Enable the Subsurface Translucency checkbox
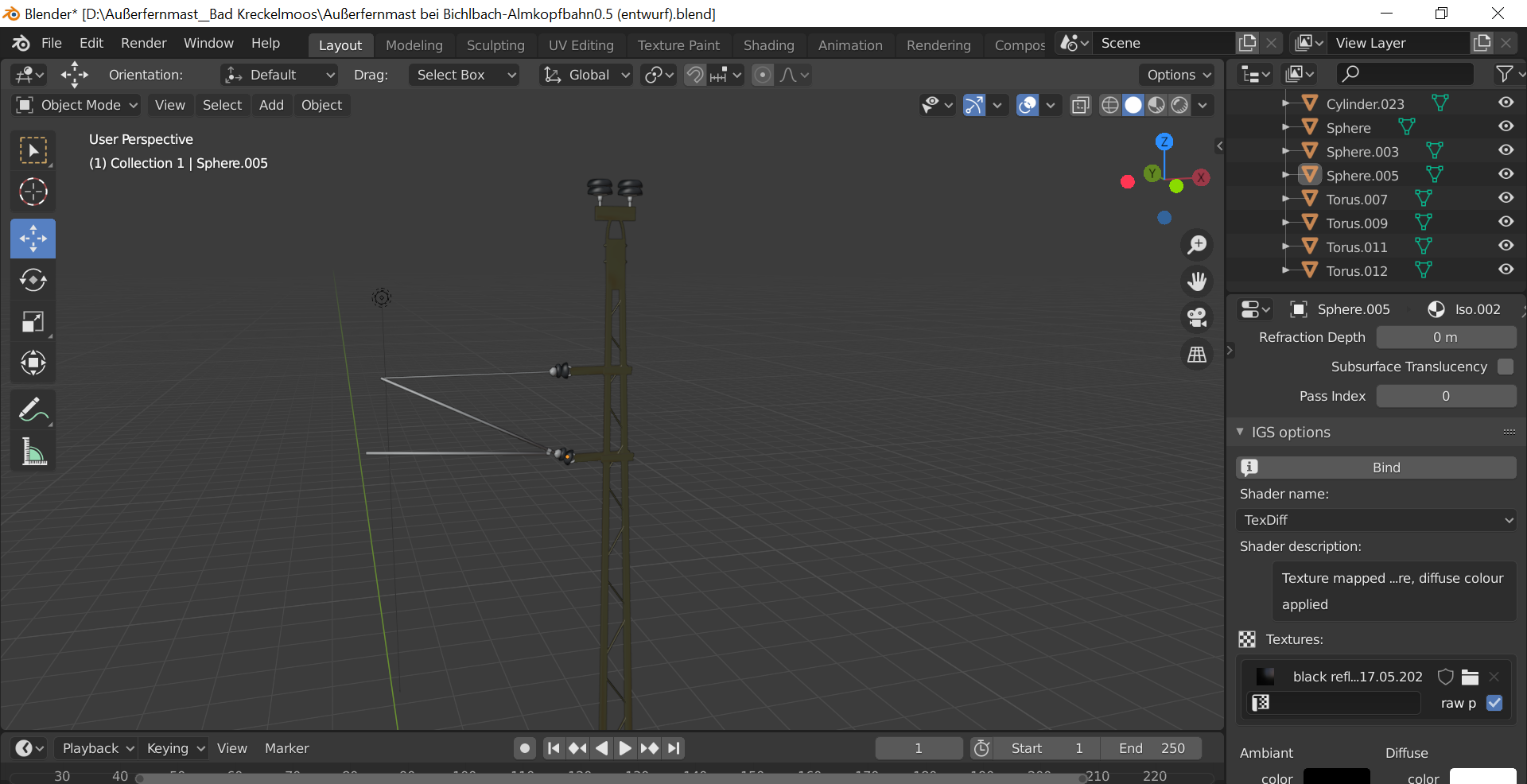The height and width of the screenshot is (784, 1527). coord(1505,367)
